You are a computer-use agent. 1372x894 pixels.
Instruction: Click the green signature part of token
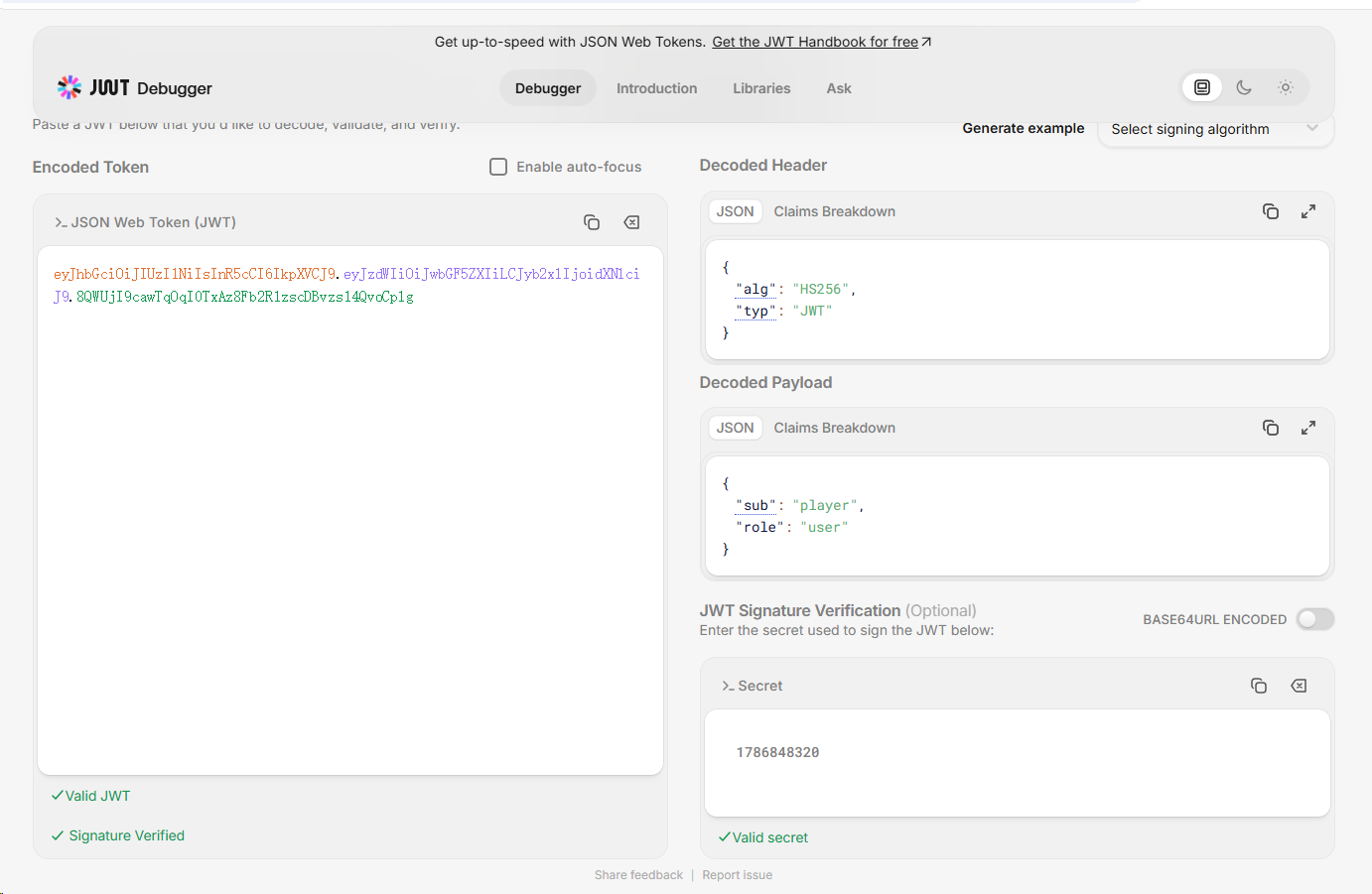[x=244, y=297]
